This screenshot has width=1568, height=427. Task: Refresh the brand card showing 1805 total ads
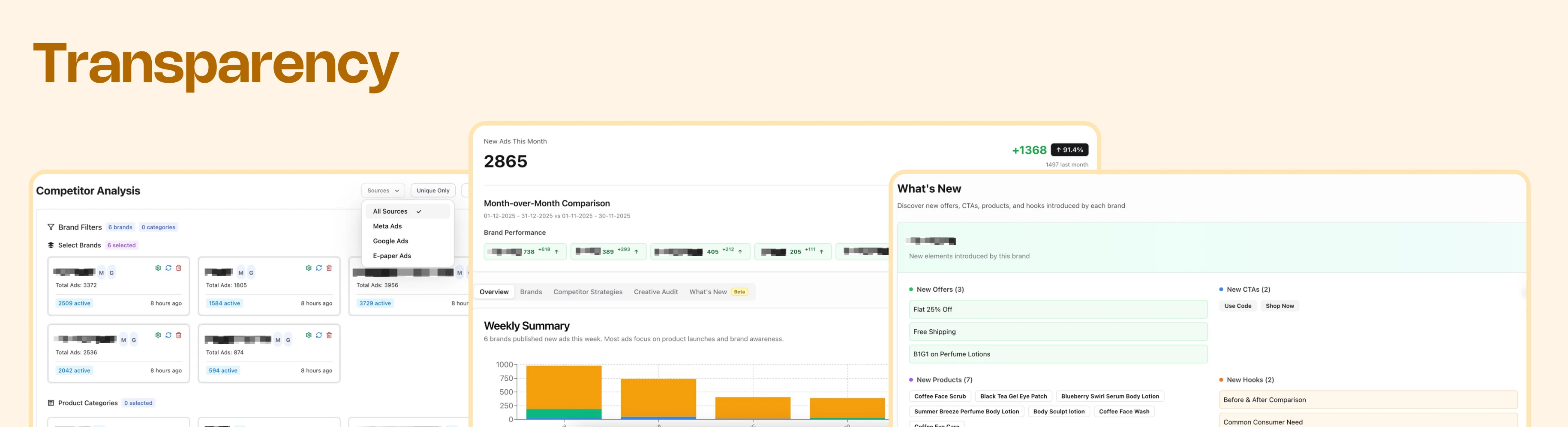(318, 268)
